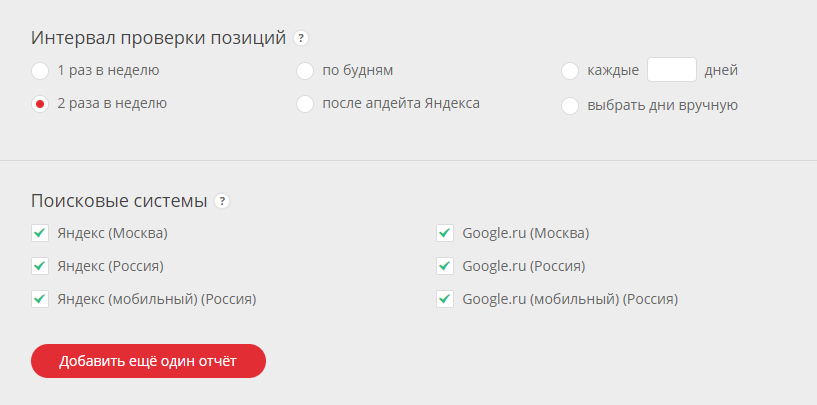This screenshot has height=405, width=817.
Task: Click the выбрать дни вручную label
Action: click(x=662, y=105)
